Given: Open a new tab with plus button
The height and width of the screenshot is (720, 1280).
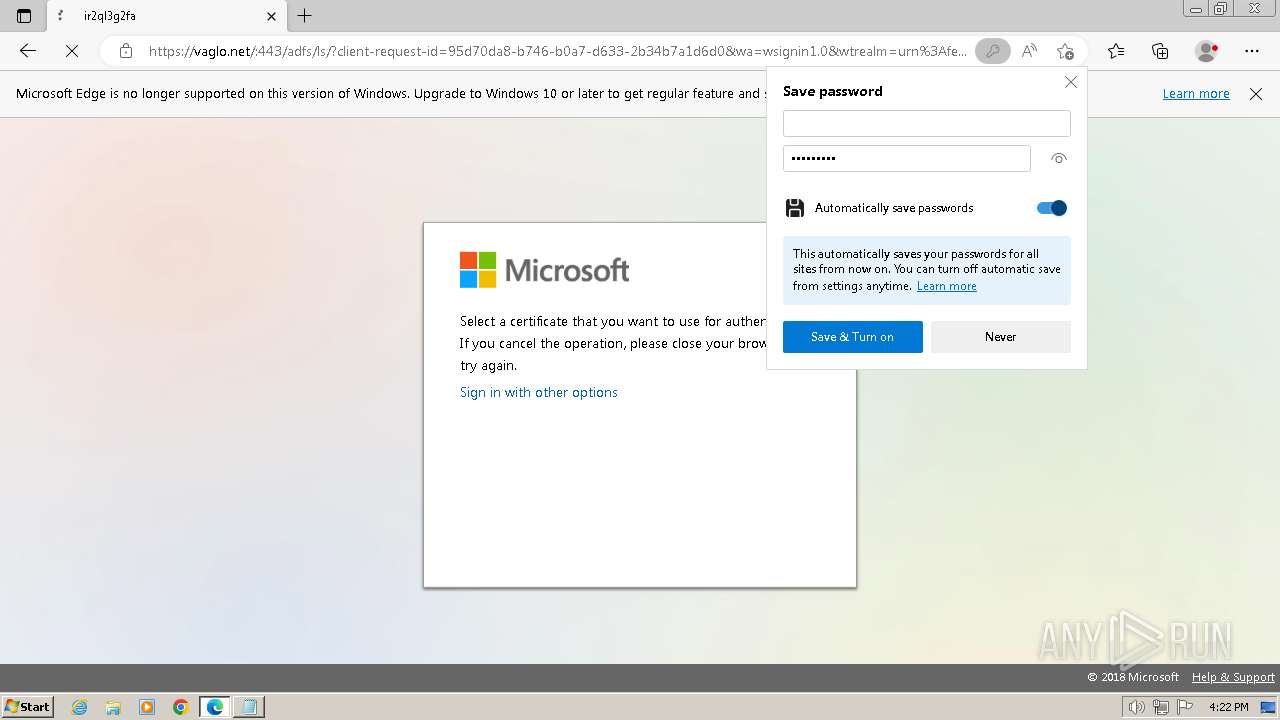Looking at the screenshot, I should 305,16.
